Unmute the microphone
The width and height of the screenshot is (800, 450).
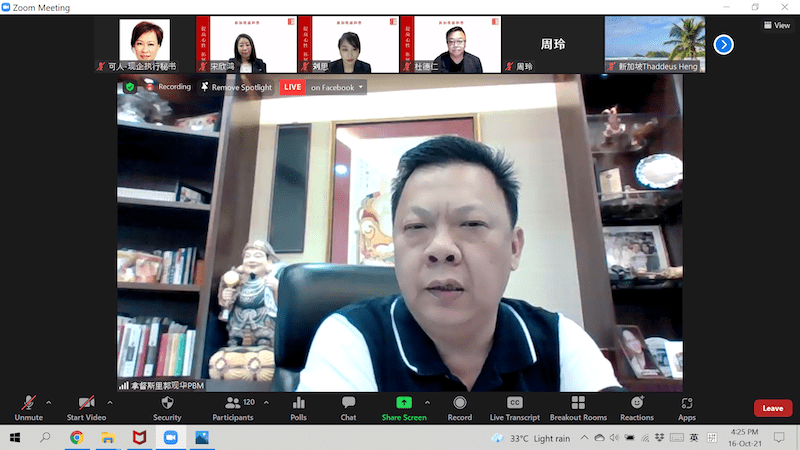[x=28, y=408]
